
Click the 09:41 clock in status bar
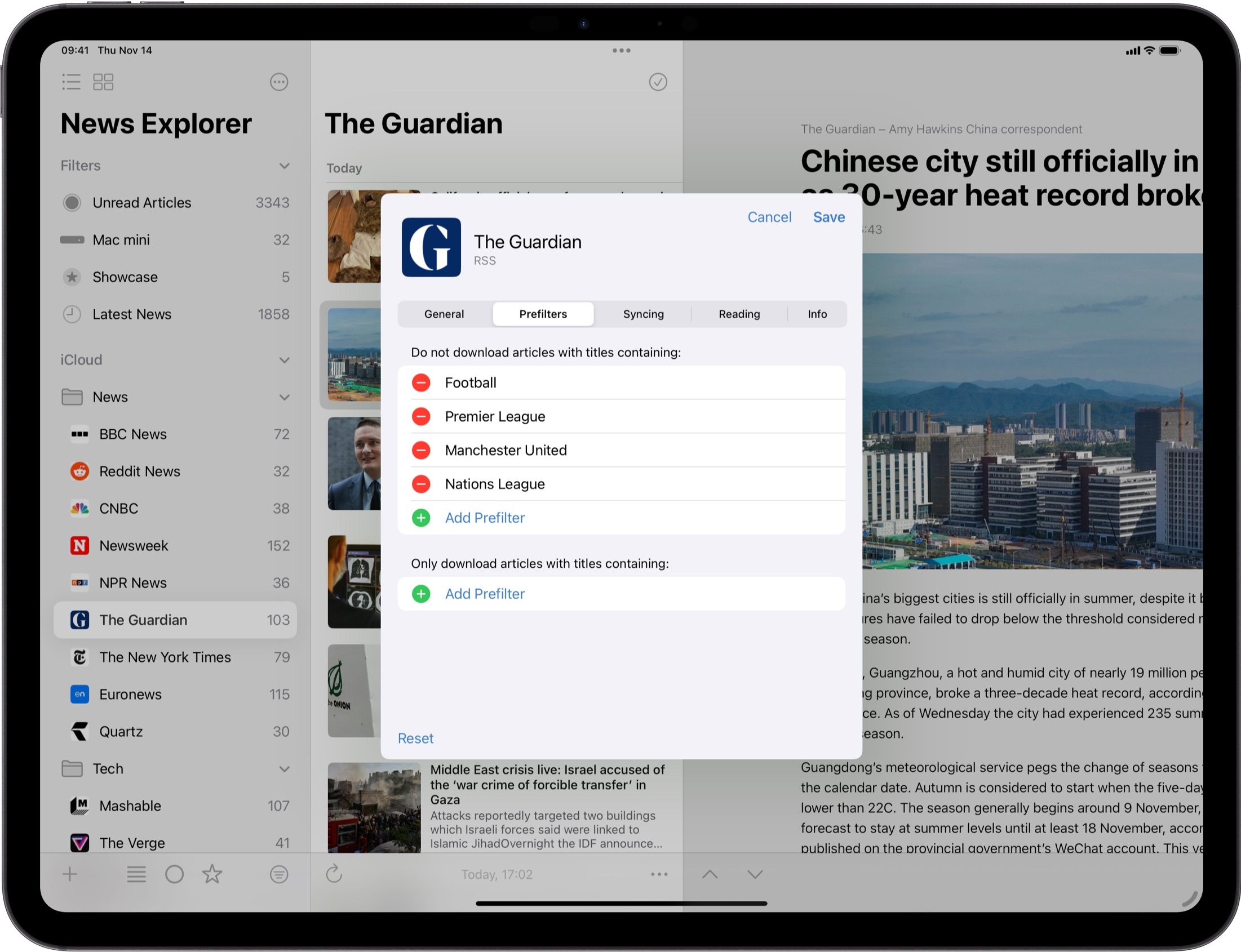coord(75,51)
